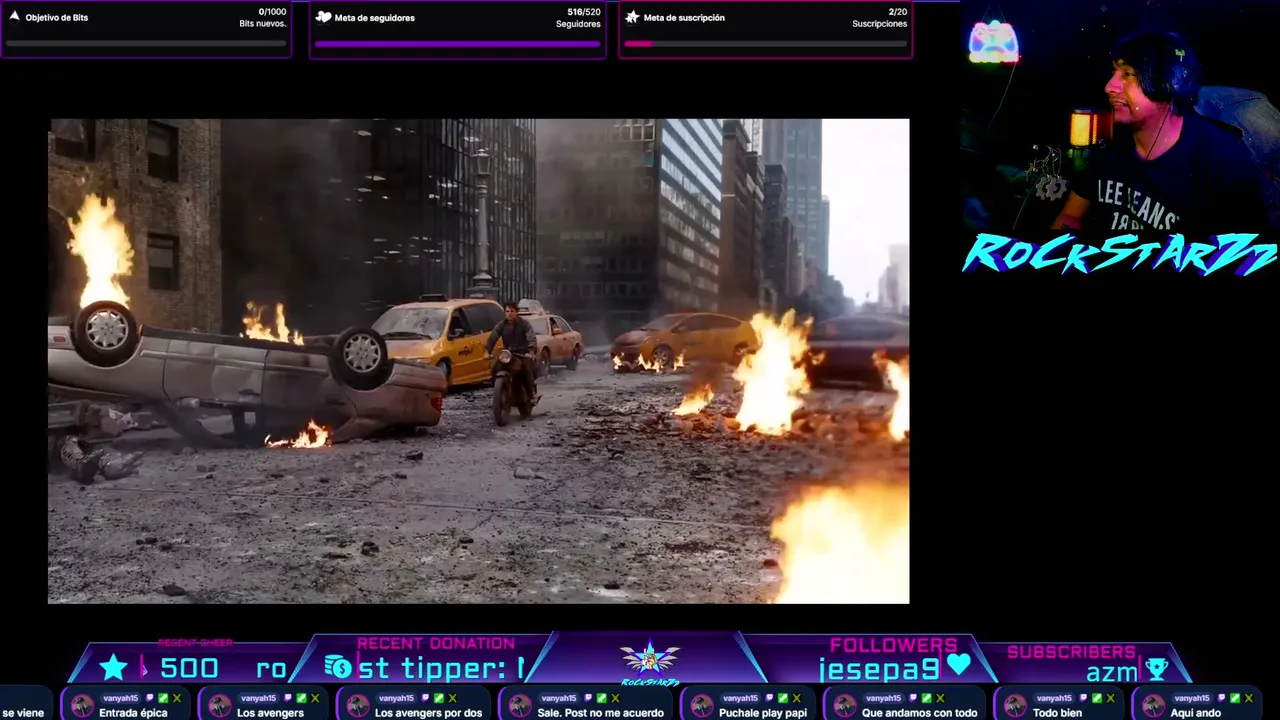Click the 'Meta de suscripción' label
Image resolution: width=1280 pixels, height=720 pixels.
[684, 18]
